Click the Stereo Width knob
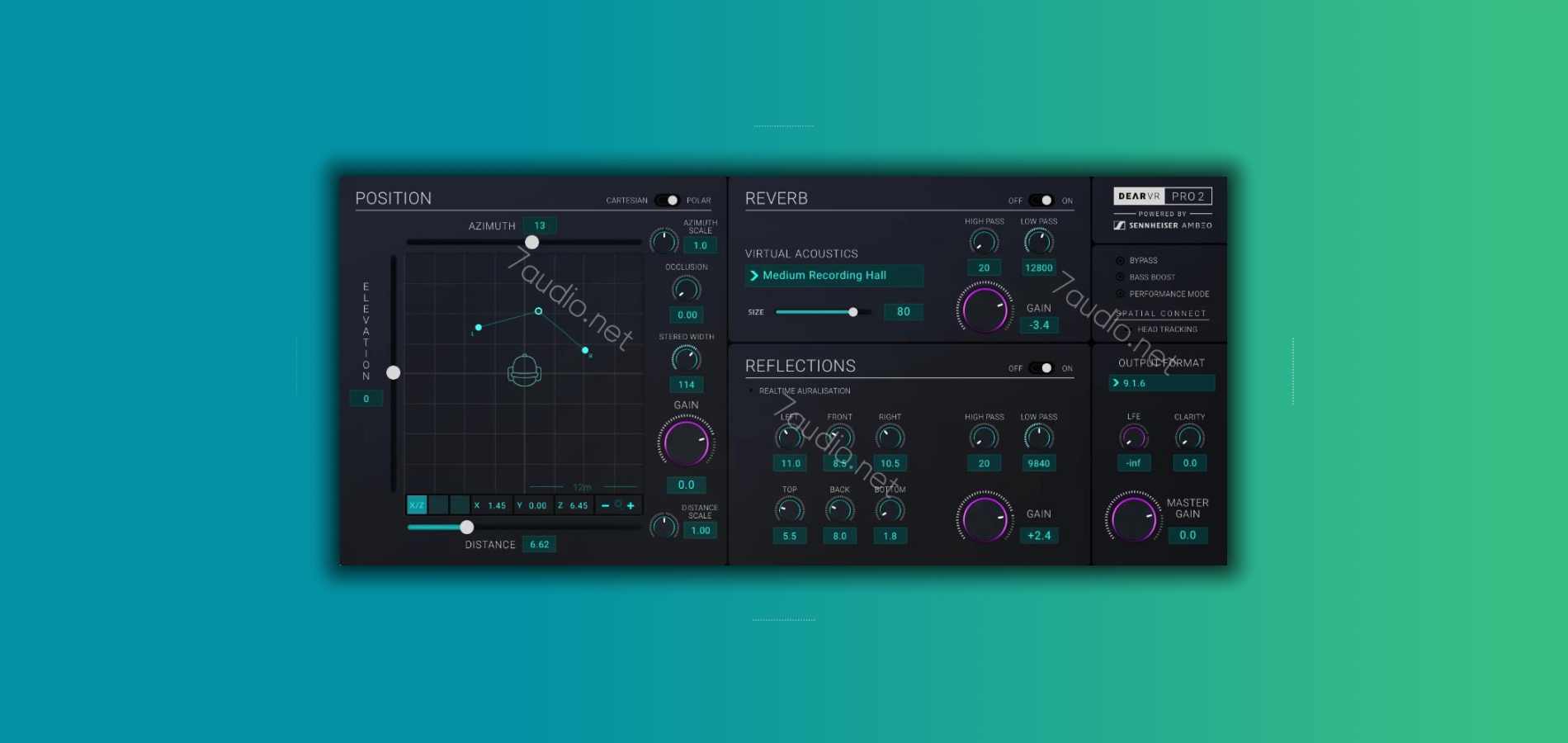This screenshot has width=1568, height=743. pos(687,358)
